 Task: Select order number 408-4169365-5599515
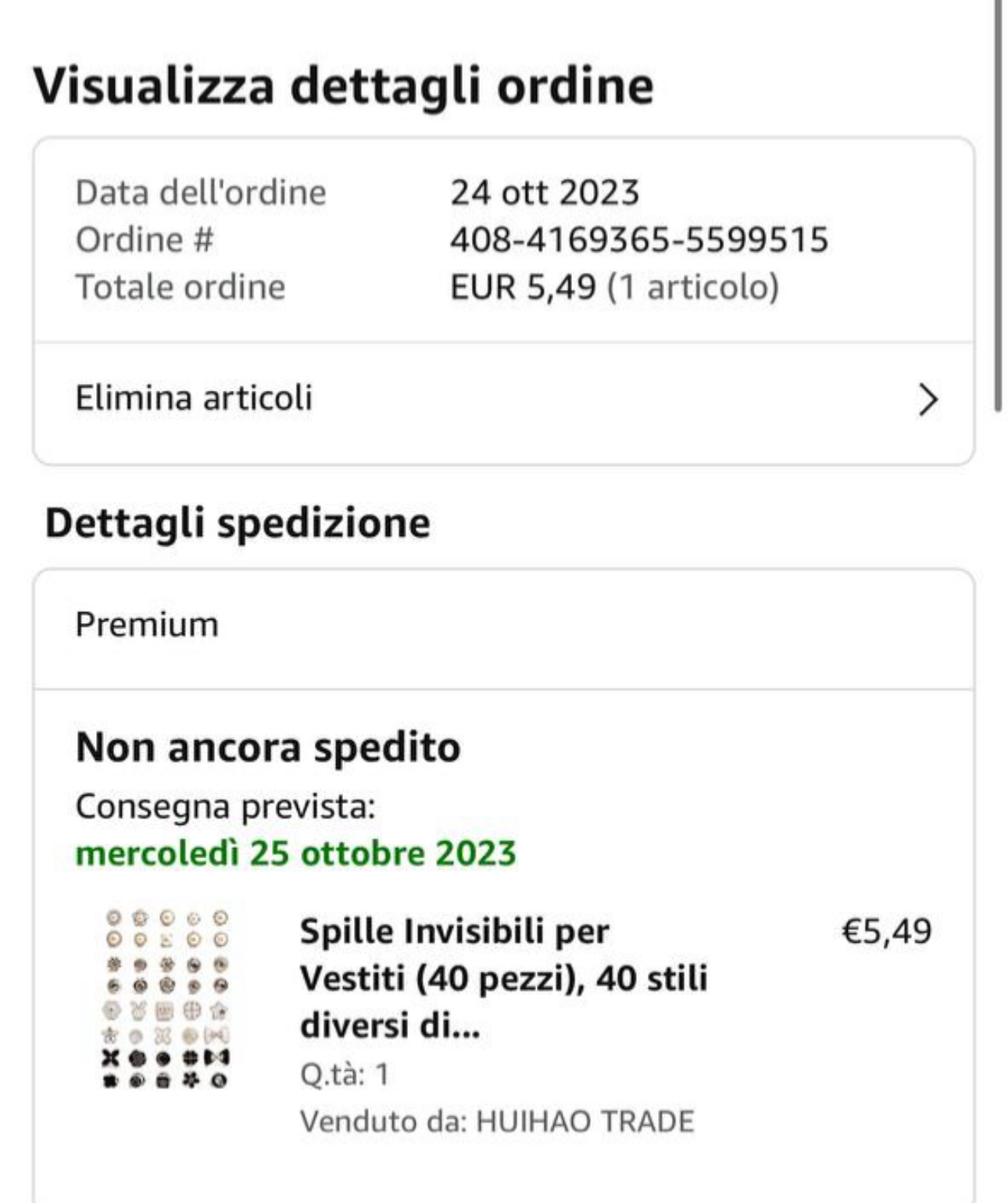click(x=638, y=240)
